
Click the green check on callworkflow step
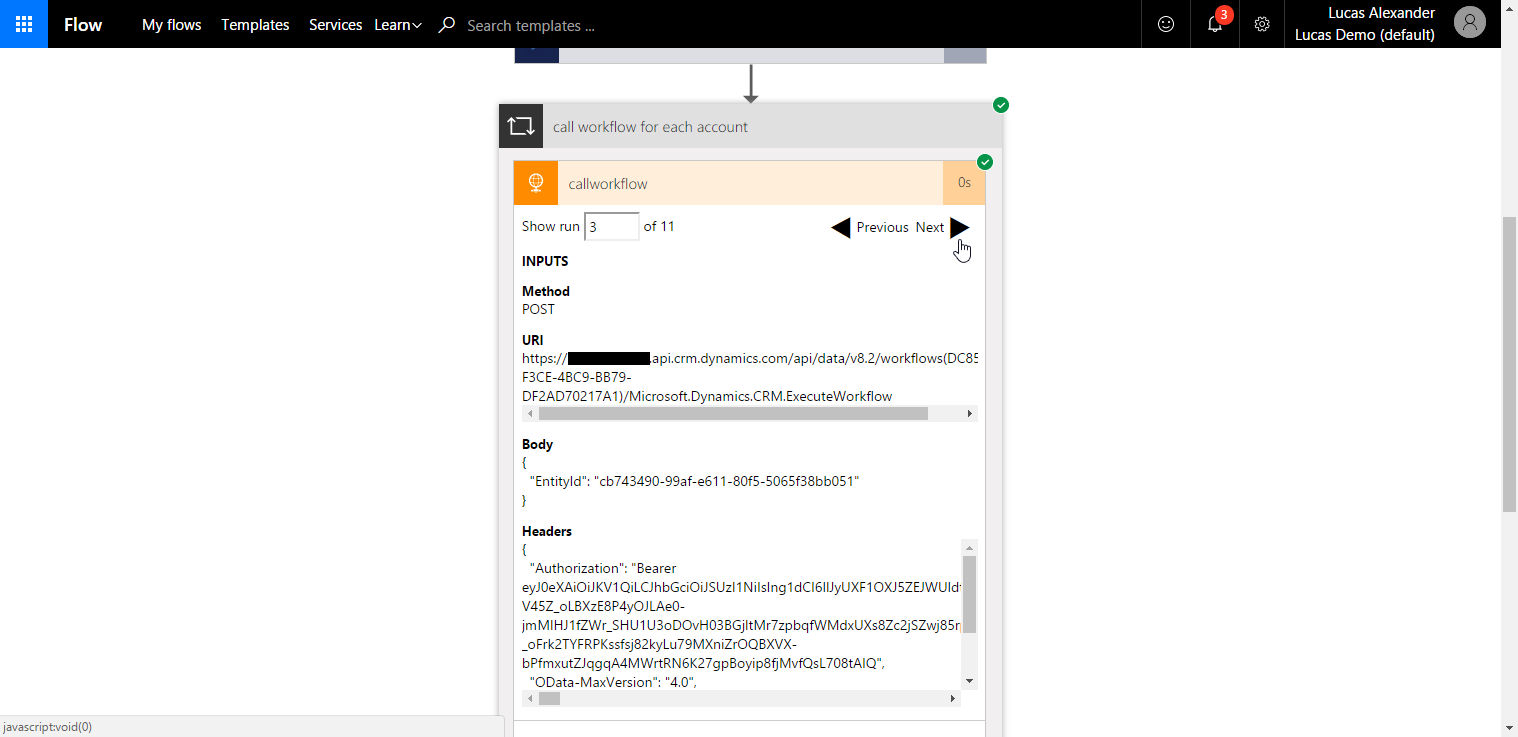(985, 162)
